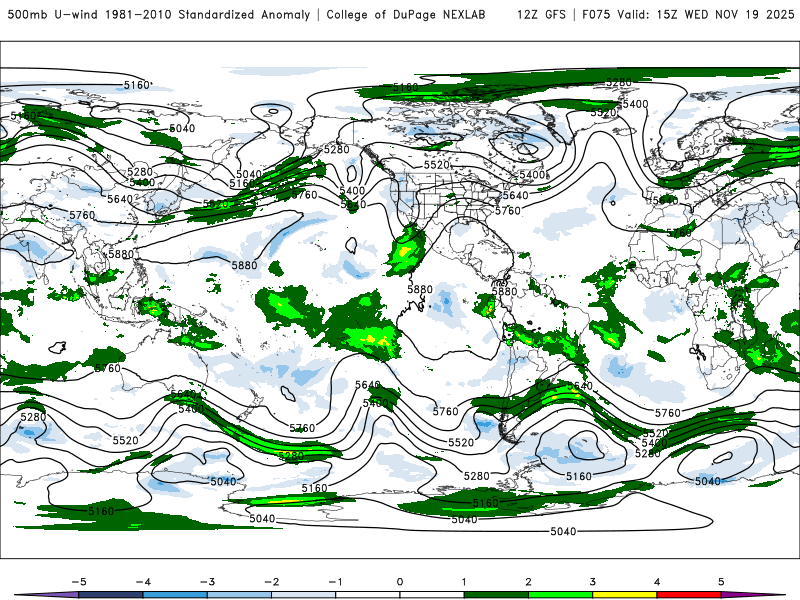Click the colorbar label '-4'
Viewport: 800px width, 600px height.
point(143,582)
